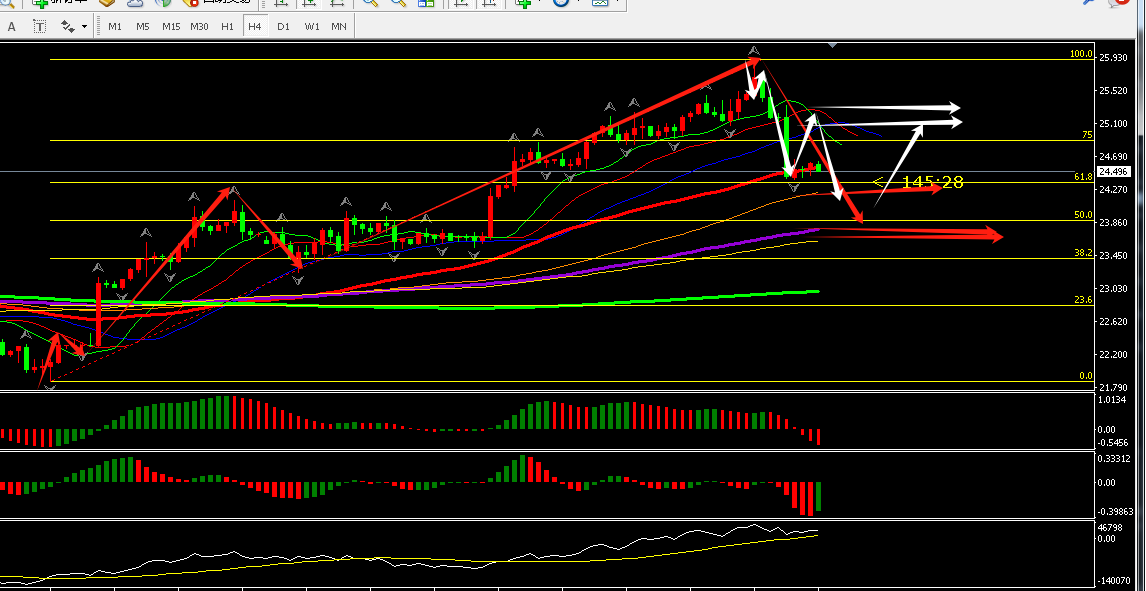1146x591 pixels.
Task: Toggle the H1 timeframe button
Action: tap(227, 26)
